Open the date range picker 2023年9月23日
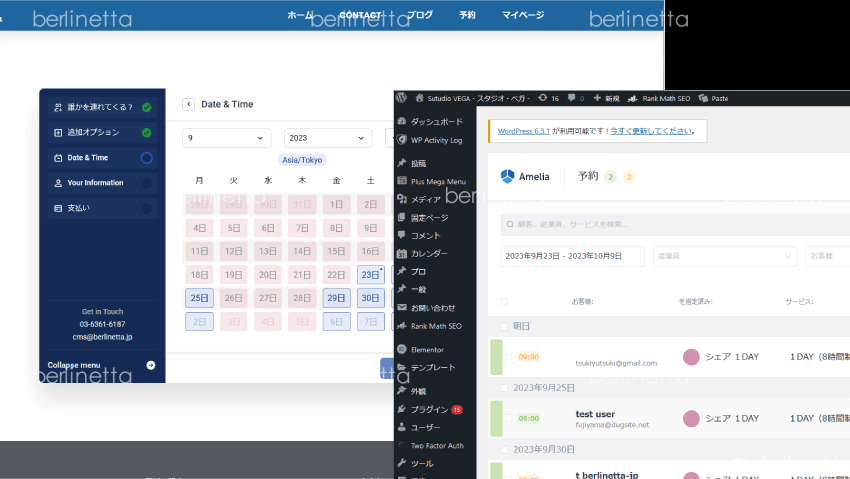Image resolution: width=850 pixels, height=479 pixels. click(x=572, y=256)
